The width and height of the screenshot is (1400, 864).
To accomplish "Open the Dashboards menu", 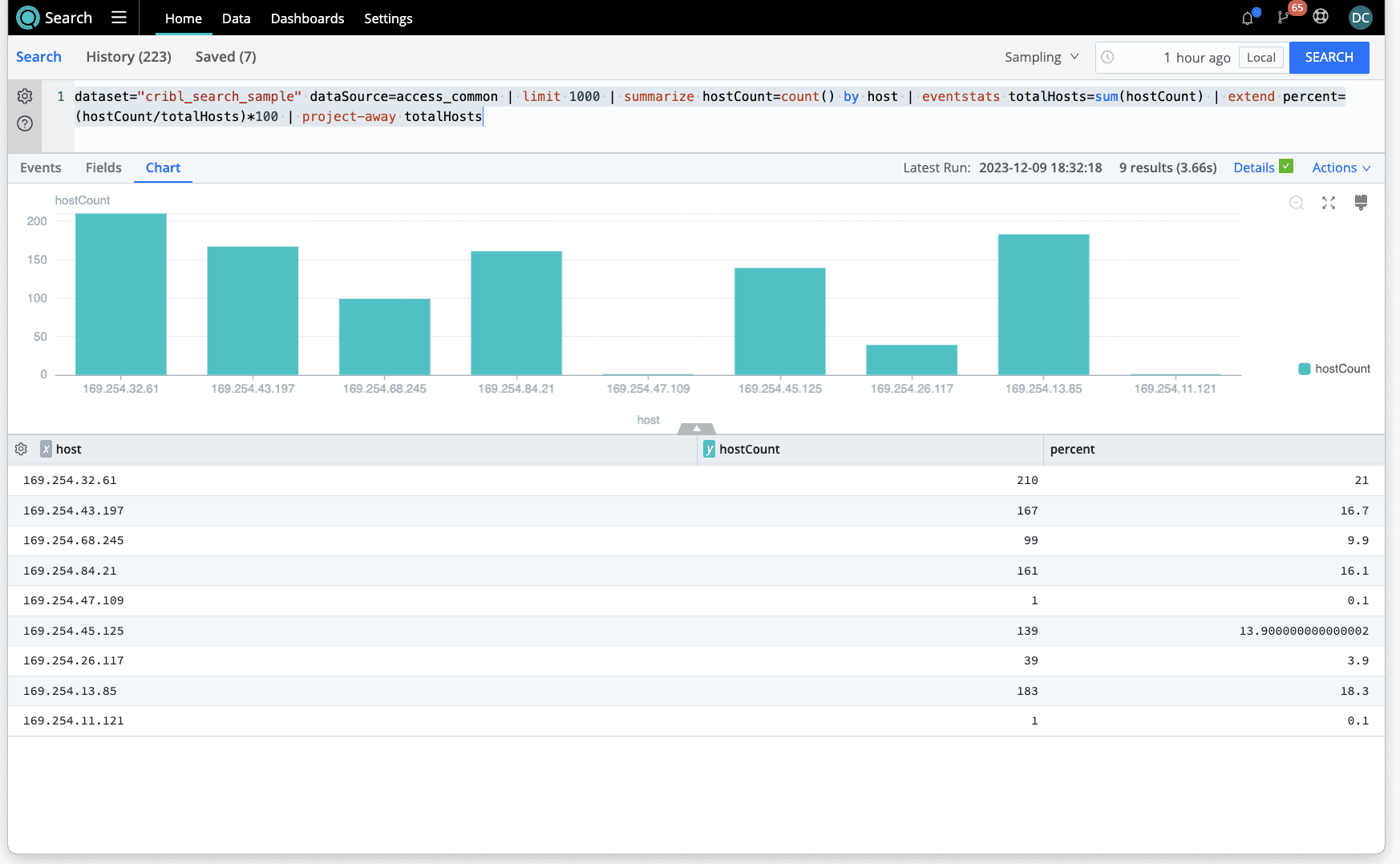I will click(307, 18).
